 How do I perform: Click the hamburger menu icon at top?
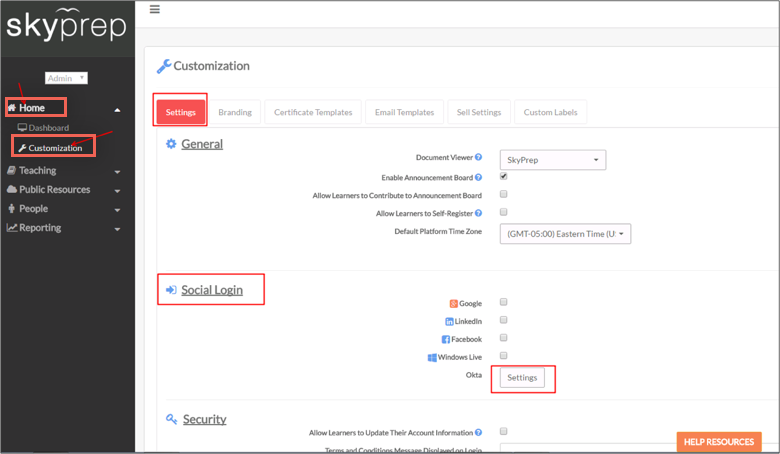tap(154, 9)
